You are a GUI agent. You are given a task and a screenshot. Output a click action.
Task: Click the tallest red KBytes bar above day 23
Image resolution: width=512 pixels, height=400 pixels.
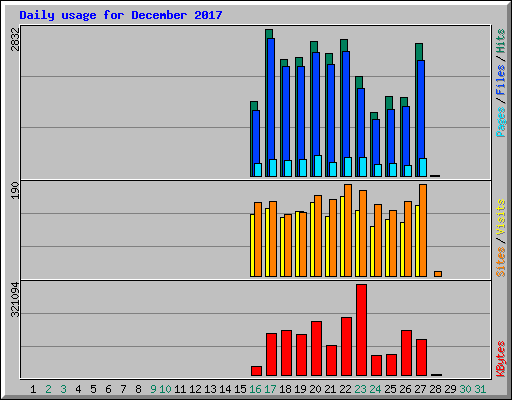(361, 330)
